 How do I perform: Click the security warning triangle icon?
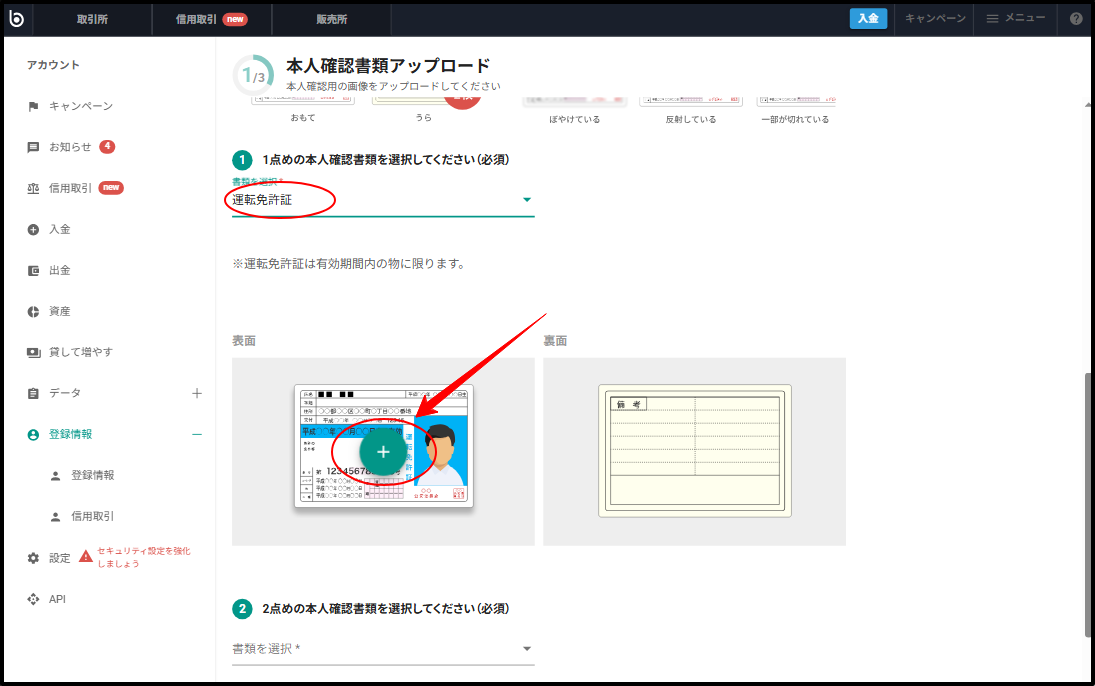(x=86, y=556)
